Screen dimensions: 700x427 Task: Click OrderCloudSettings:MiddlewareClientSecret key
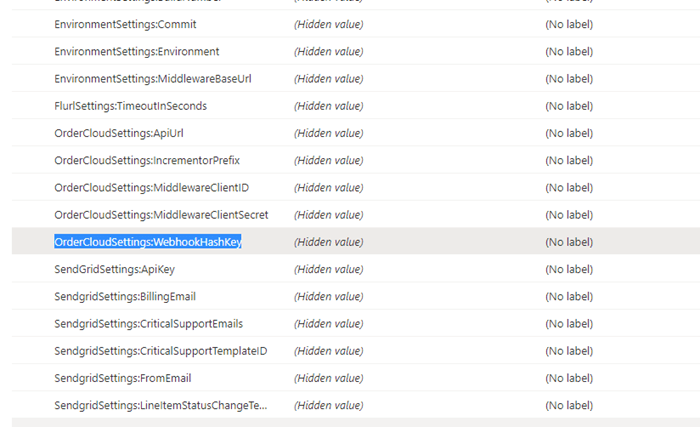click(161, 215)
